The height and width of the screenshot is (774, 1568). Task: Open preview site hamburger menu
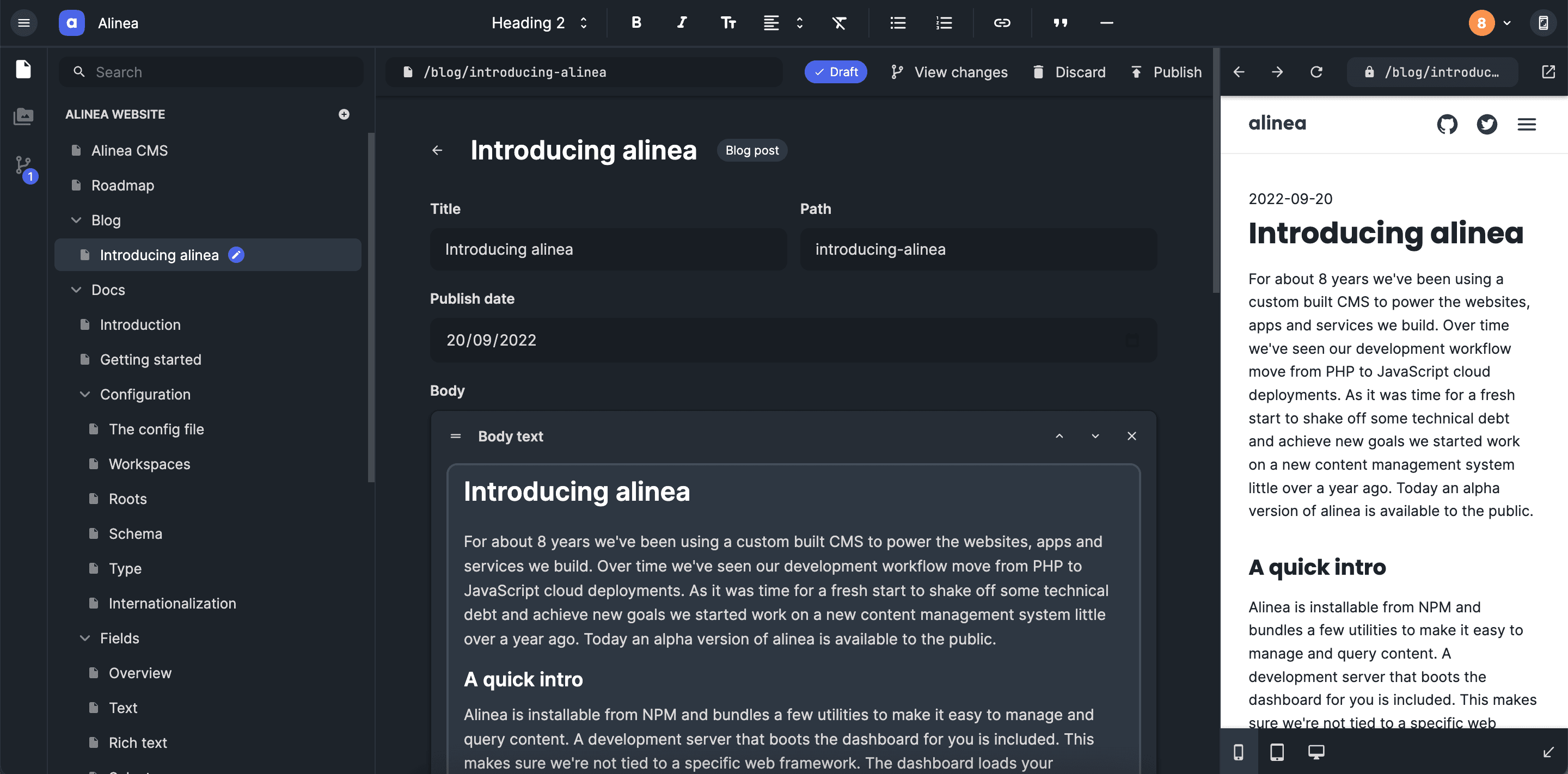point(1527,124)
